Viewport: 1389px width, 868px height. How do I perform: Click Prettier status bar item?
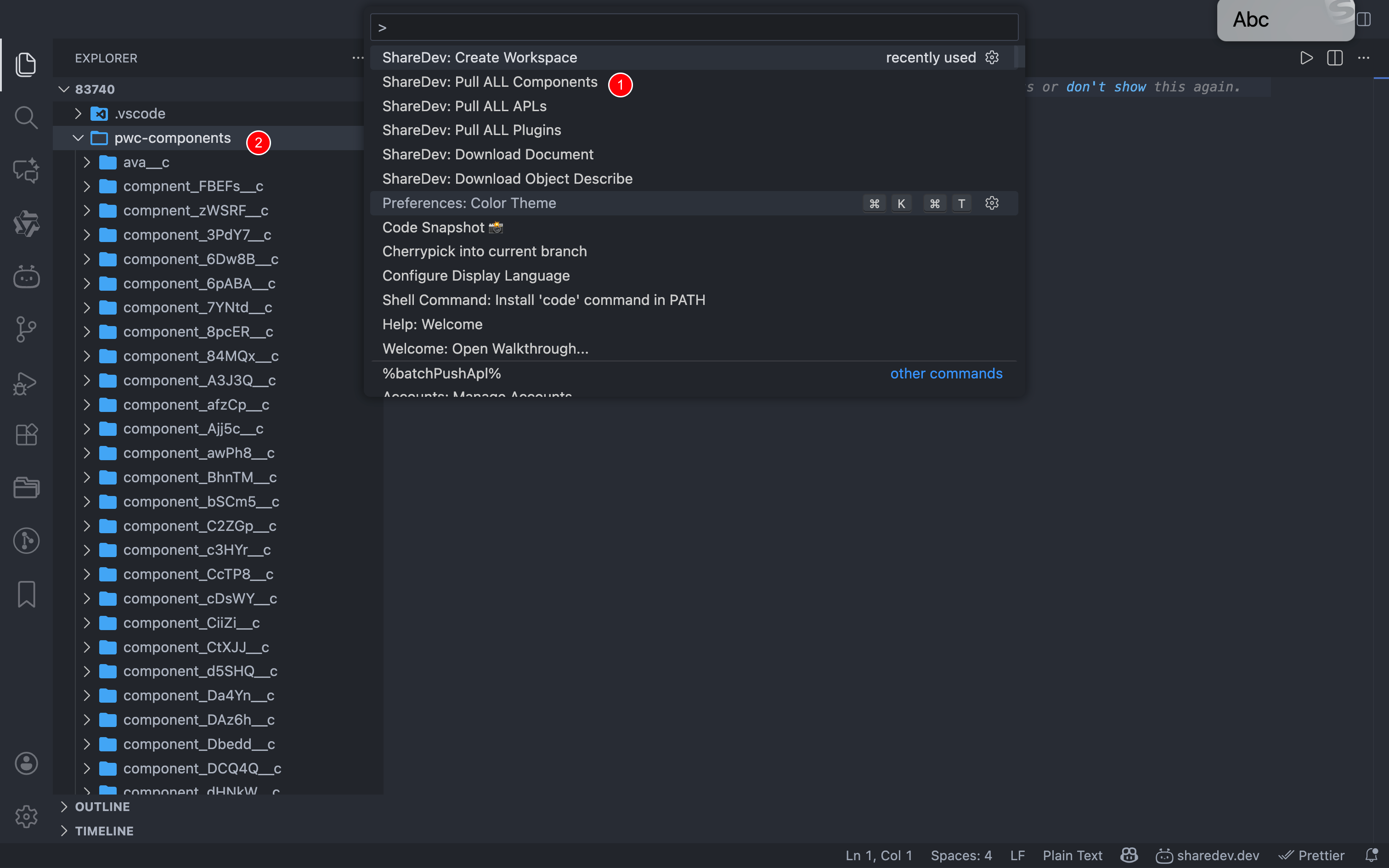(1312, 855)
